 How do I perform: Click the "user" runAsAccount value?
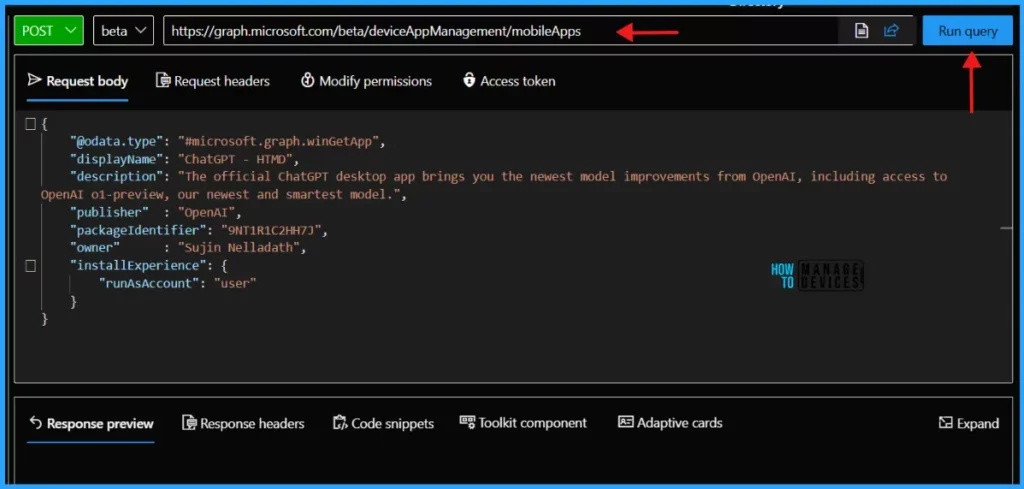(235, 283)
